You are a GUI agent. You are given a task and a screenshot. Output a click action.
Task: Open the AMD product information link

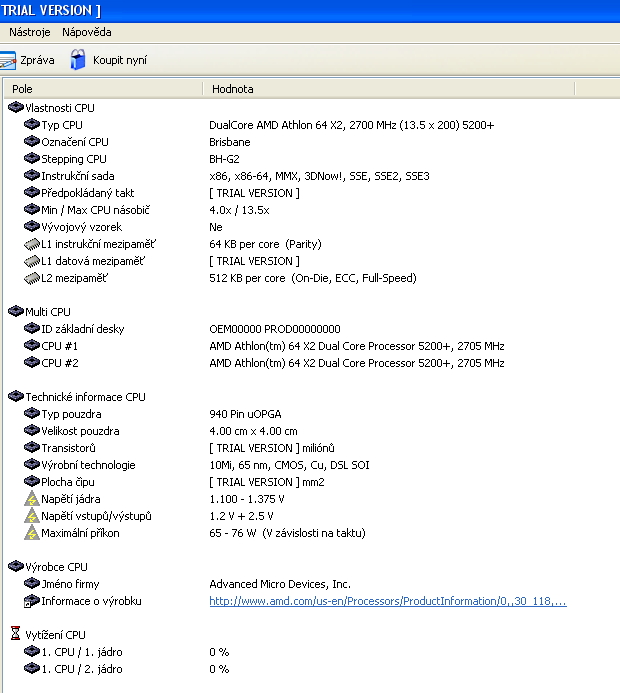[388, 601]
